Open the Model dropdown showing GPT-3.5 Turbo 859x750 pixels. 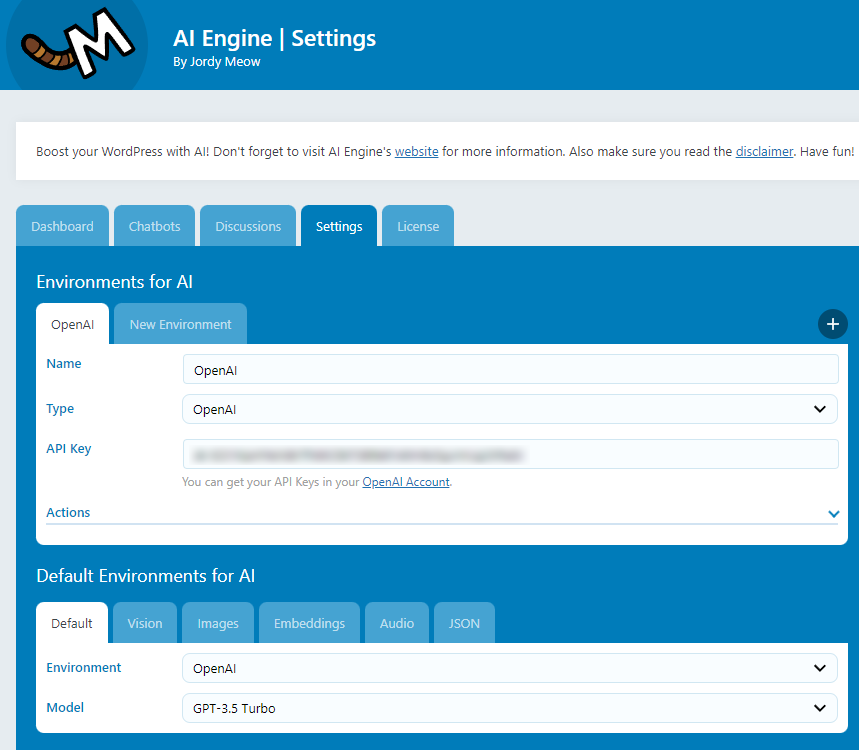click(510, 708)
